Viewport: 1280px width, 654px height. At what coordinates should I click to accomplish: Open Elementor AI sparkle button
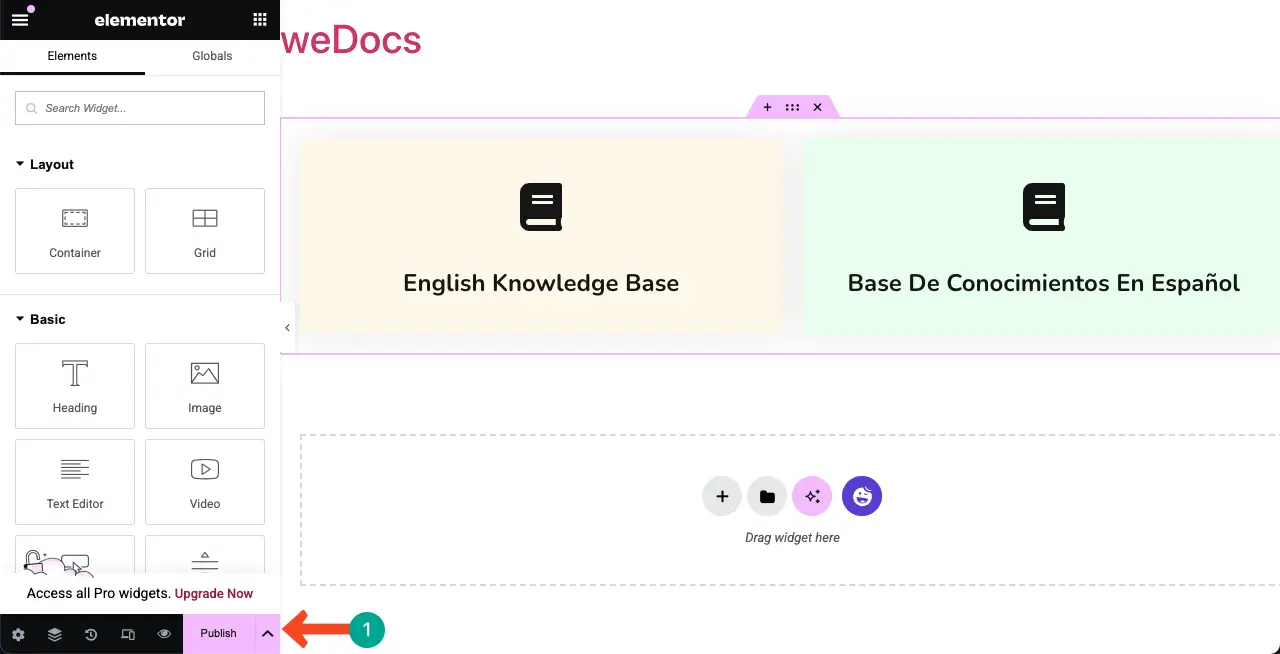click(812, 496)
